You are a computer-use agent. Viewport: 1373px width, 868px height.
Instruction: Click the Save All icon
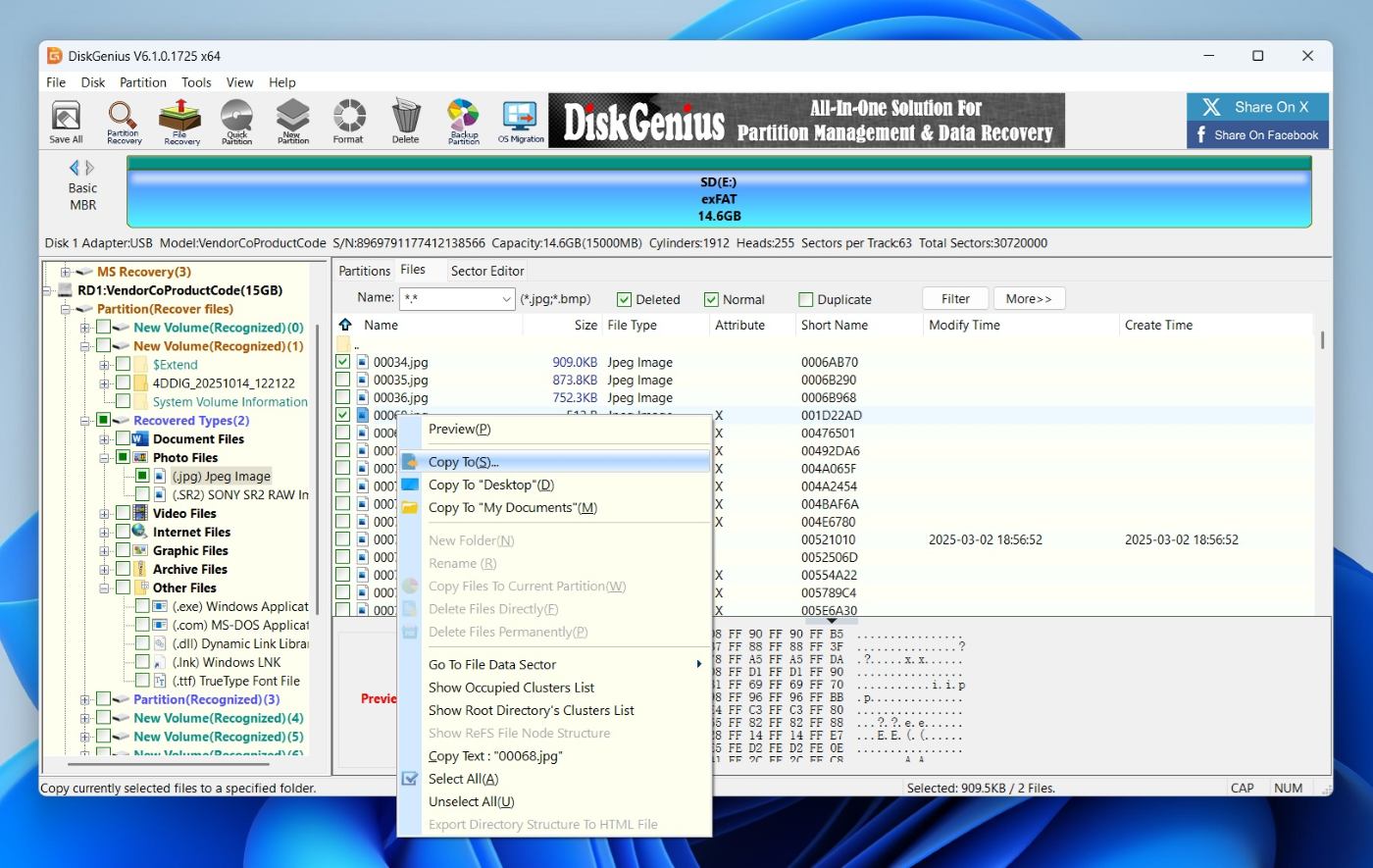pyautogui.click(x=65, y=120)
